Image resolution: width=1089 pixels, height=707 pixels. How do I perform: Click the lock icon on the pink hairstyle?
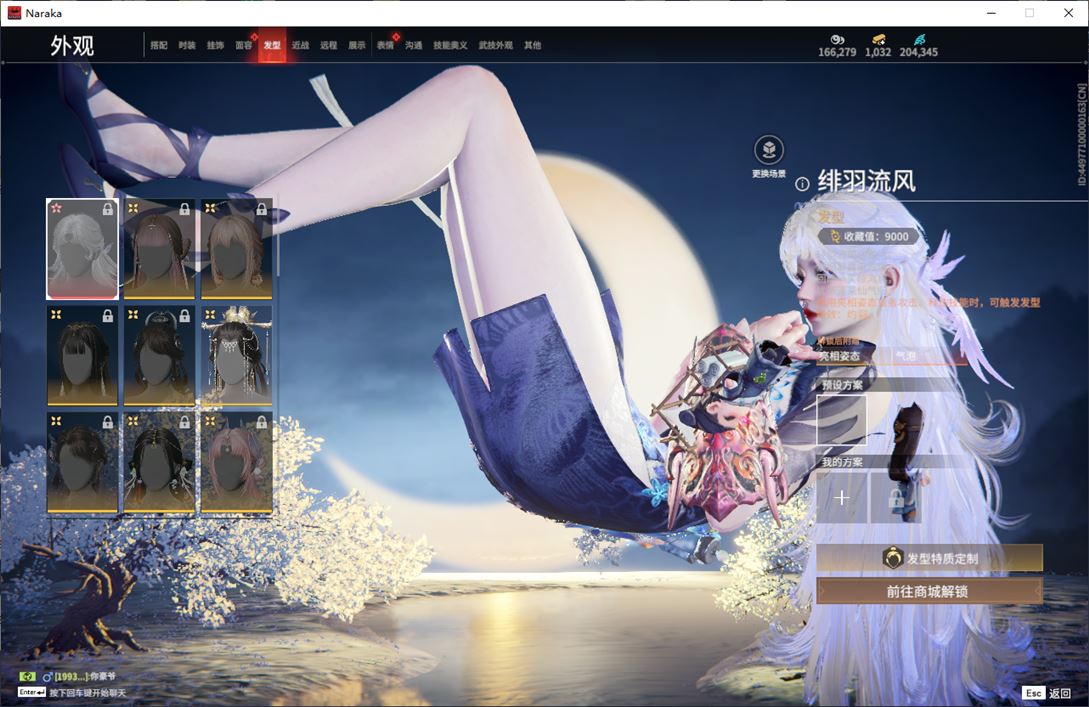[261, 422]
